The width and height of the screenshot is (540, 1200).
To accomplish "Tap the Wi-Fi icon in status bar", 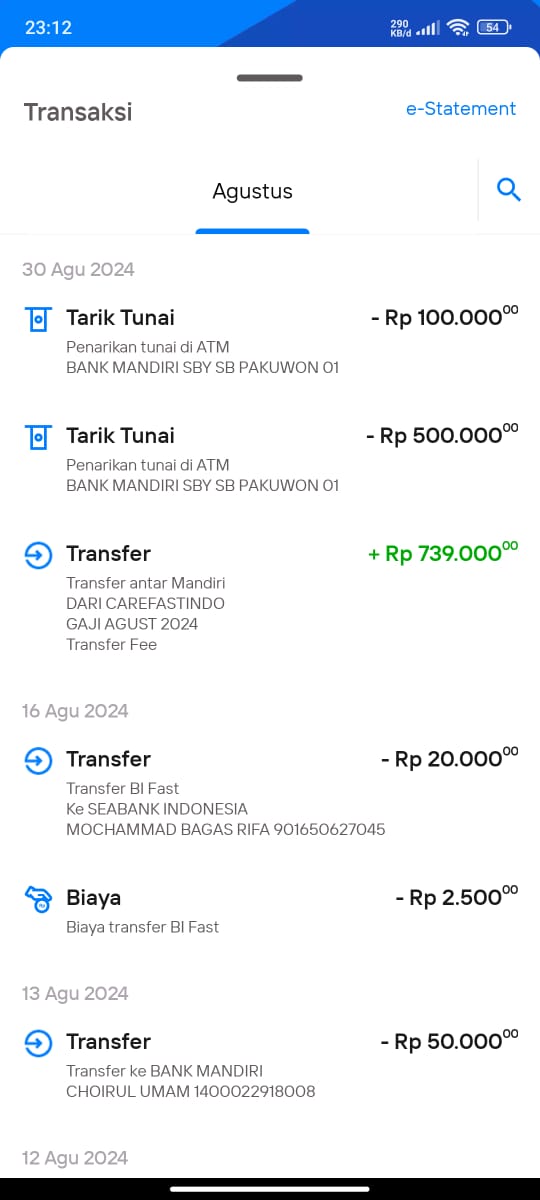I will [459, 28].
